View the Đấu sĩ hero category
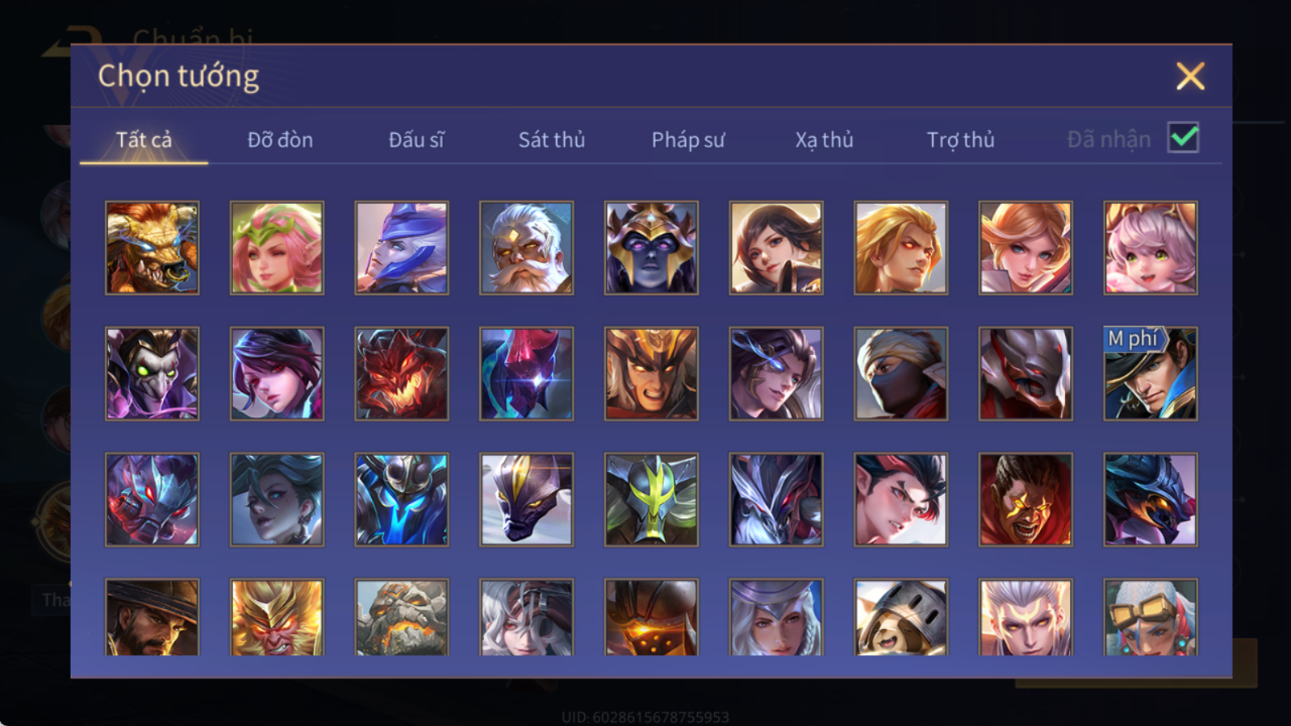Image resolution: width=1291 pixels, height=726 pixels. 416,140
